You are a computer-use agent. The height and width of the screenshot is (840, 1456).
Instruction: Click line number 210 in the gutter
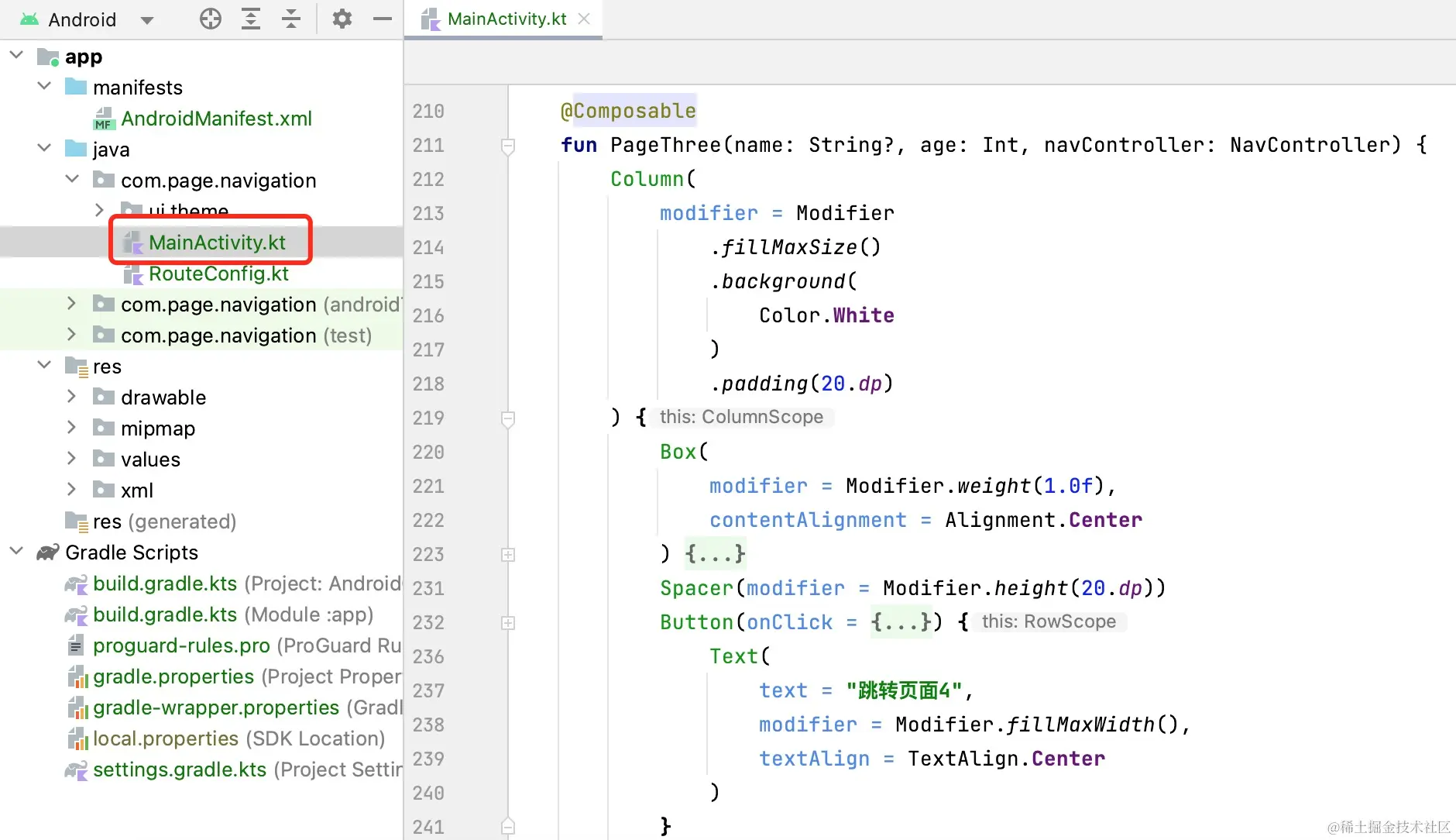point(428,112)
